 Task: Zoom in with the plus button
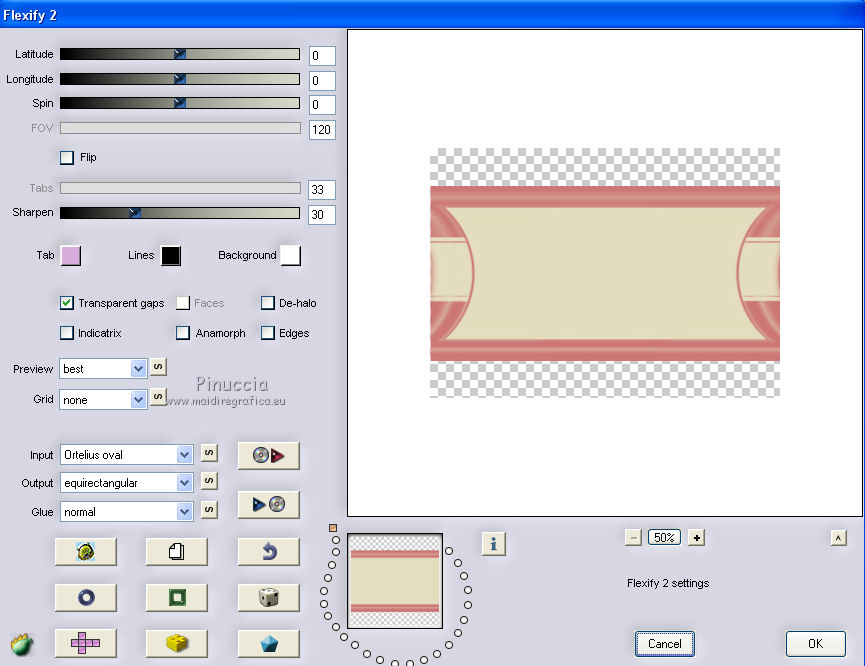tap(697, 537)
